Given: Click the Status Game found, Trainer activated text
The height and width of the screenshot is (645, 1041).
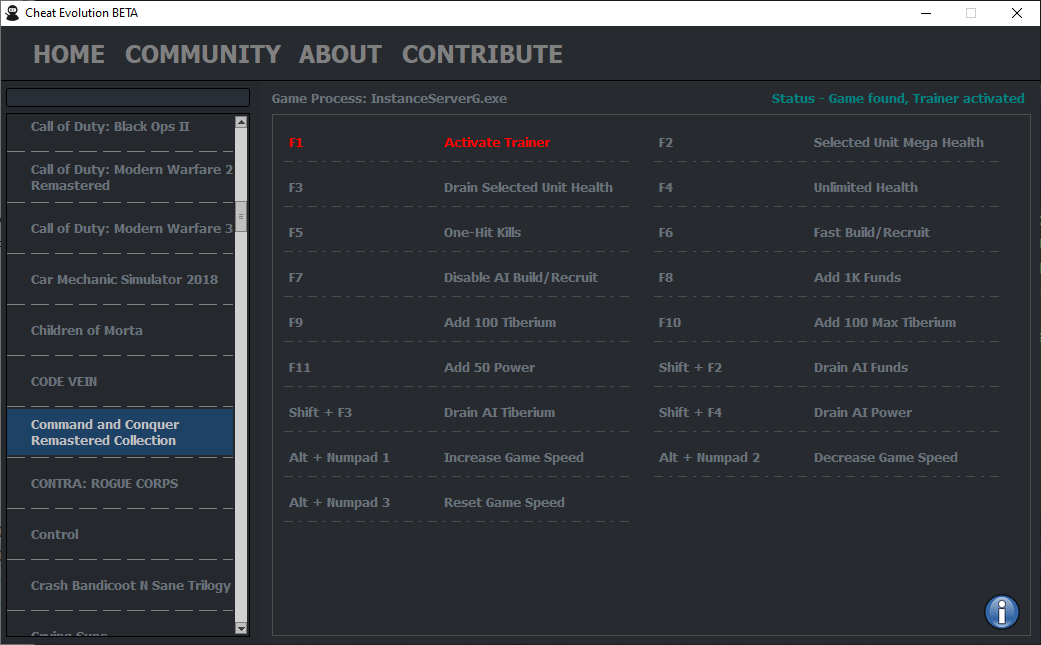Looking at the screenshot, I should 898,99.
